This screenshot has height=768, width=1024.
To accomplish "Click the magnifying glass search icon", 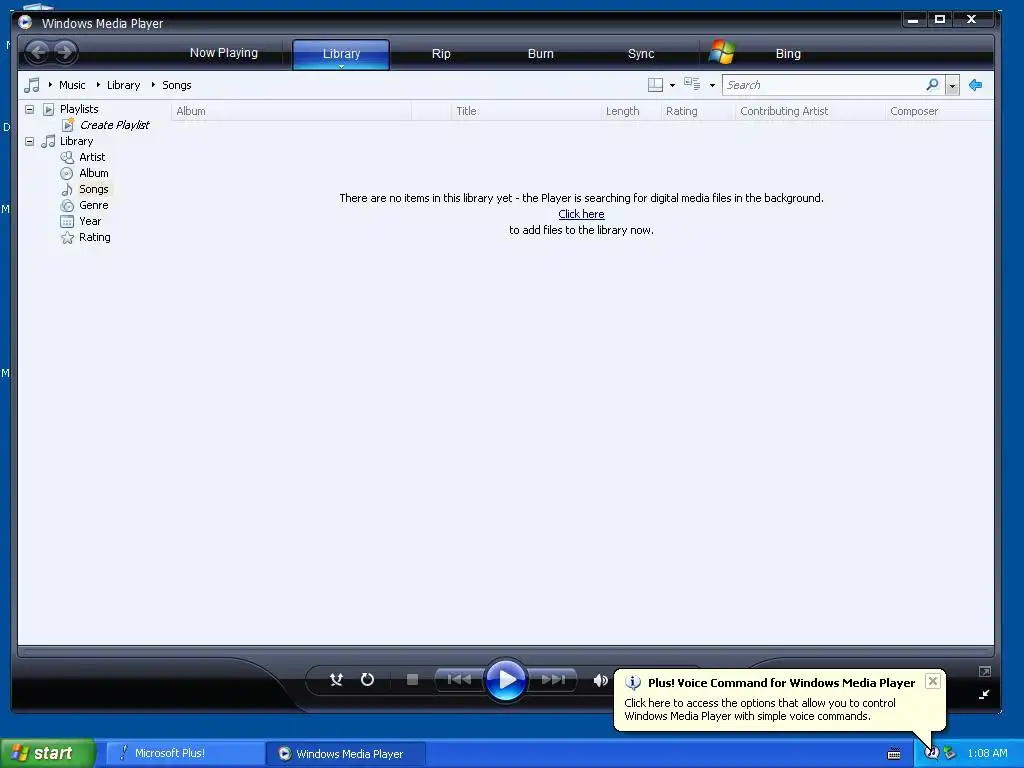I will point(932,84).
